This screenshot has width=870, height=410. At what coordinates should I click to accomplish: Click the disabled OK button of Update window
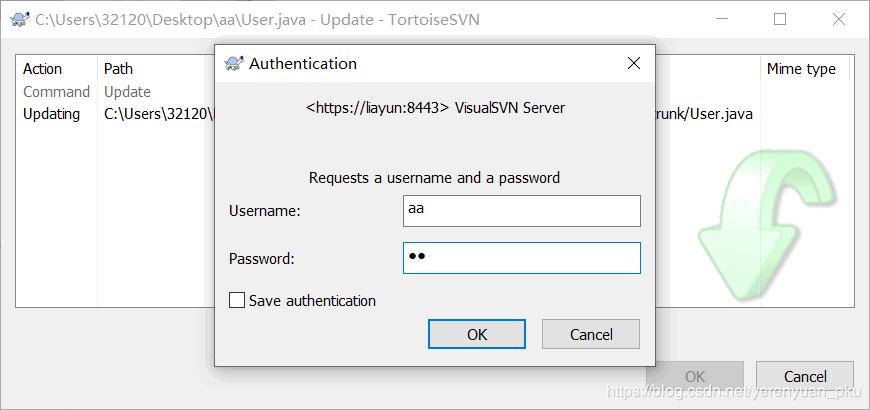[x=695, y=377]
